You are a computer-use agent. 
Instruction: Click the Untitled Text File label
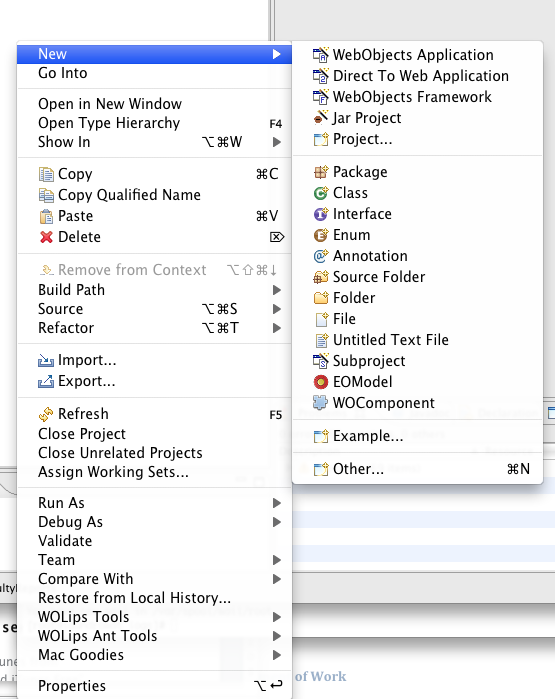point(391,340)
